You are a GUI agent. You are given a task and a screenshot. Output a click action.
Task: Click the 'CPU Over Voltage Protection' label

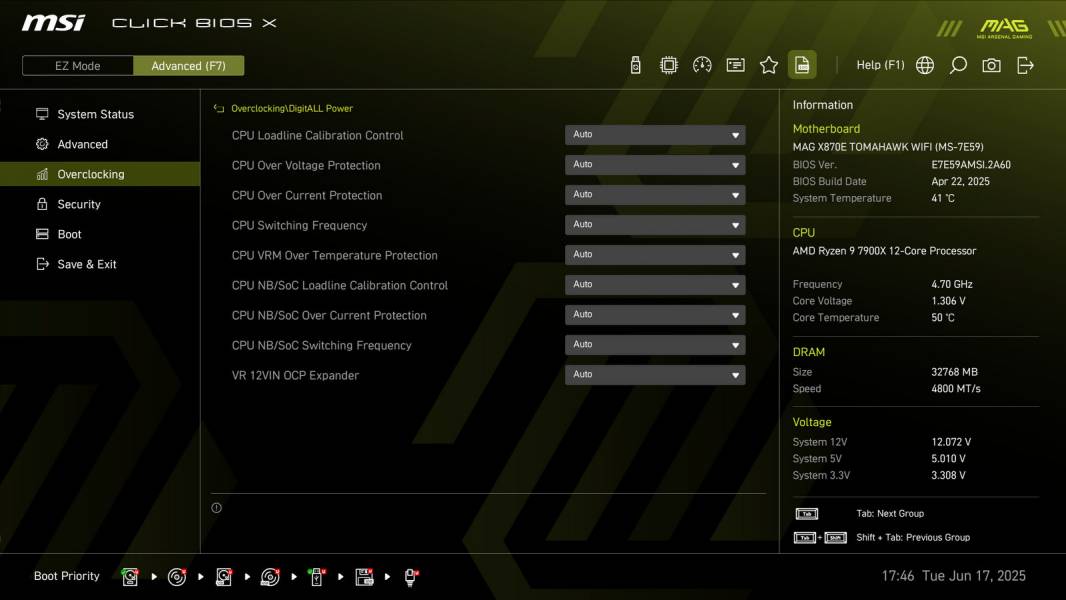(306, 165)
